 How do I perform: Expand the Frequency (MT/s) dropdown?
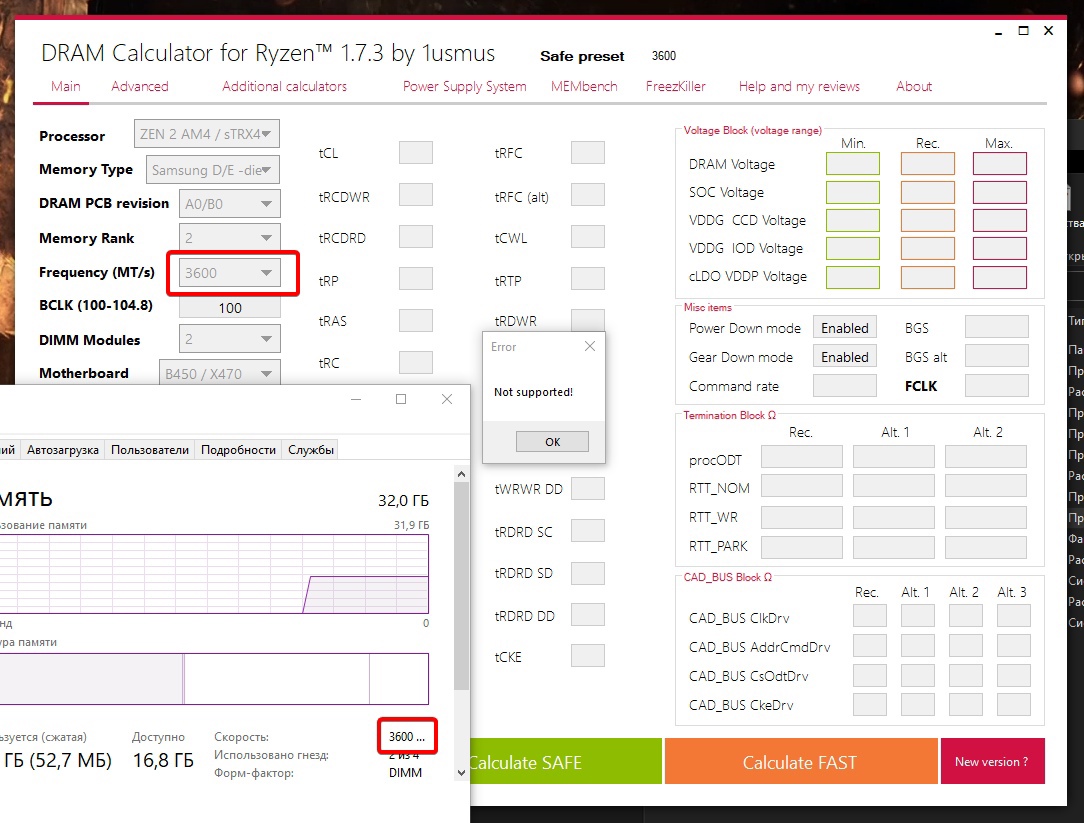click(x=230, y=272)
